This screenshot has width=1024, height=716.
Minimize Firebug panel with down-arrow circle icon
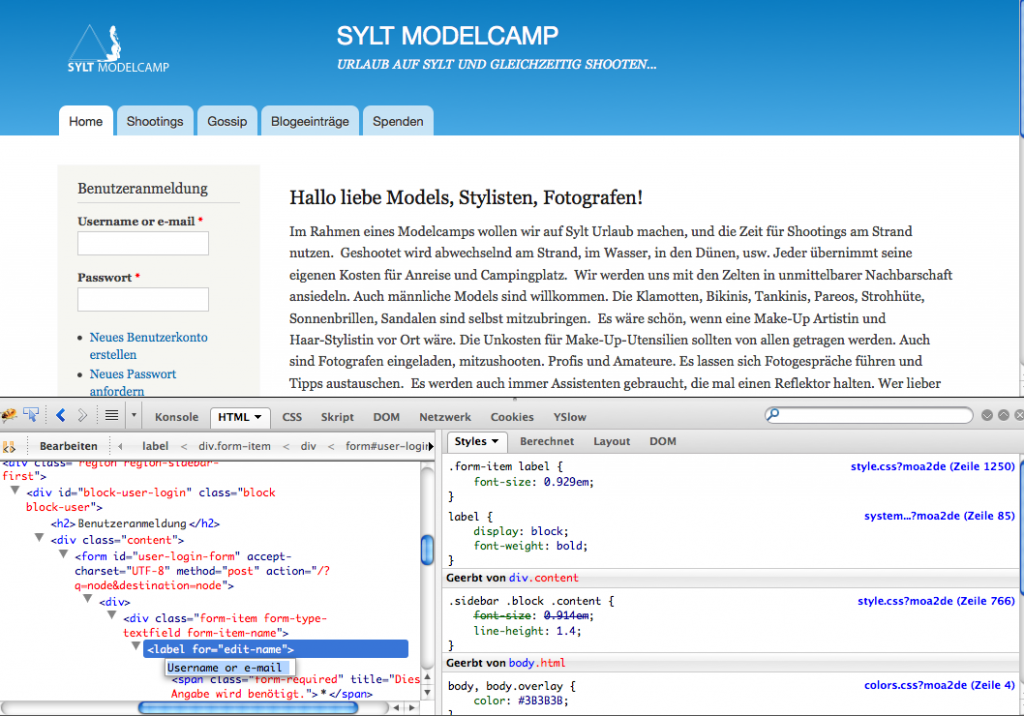987,415
